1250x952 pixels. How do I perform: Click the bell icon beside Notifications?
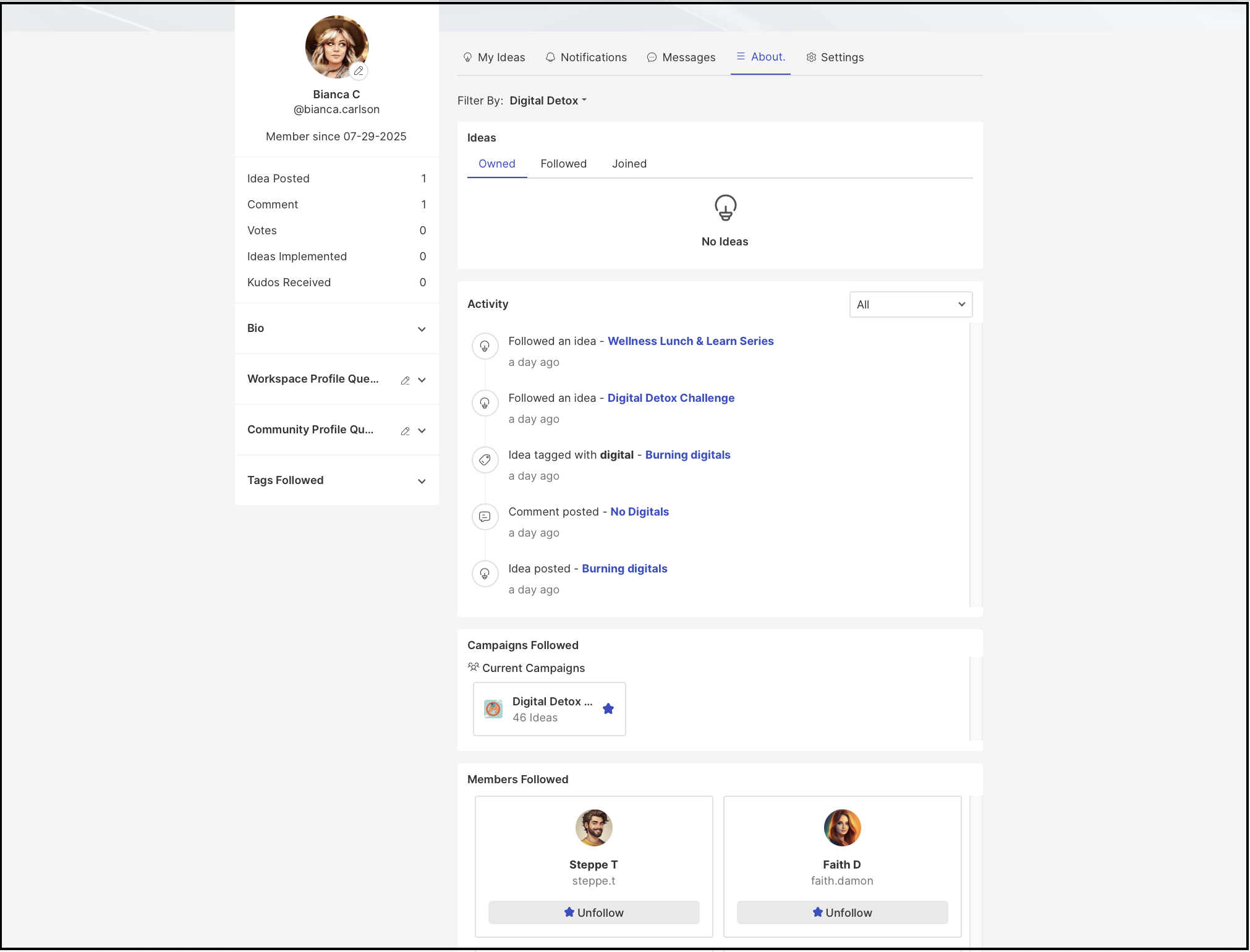point(550,57)
